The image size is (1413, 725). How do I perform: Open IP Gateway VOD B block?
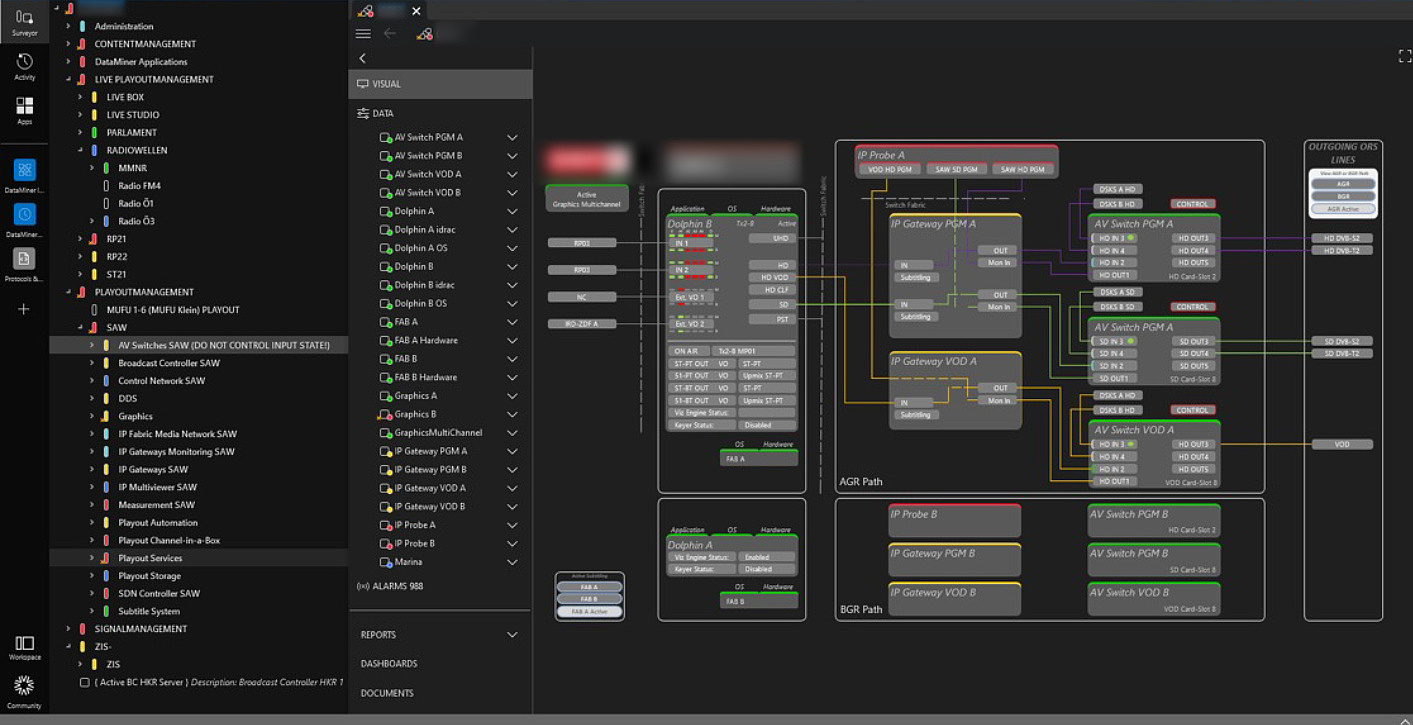955,599
